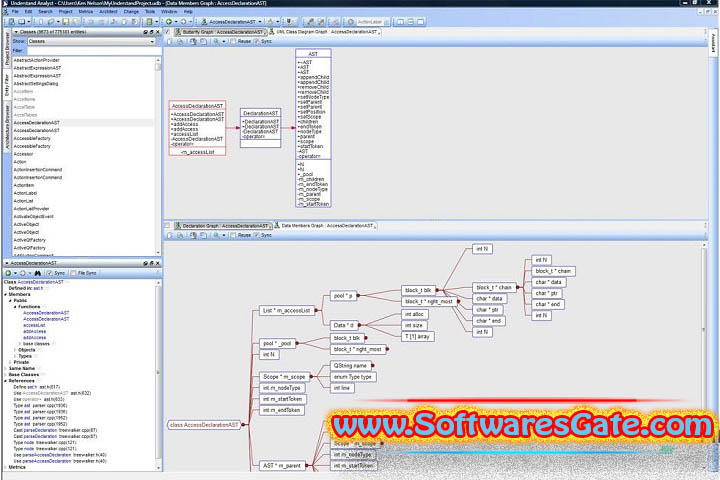Toggle checkbox left of Declaration Graph tab

(x=168, y=226)
